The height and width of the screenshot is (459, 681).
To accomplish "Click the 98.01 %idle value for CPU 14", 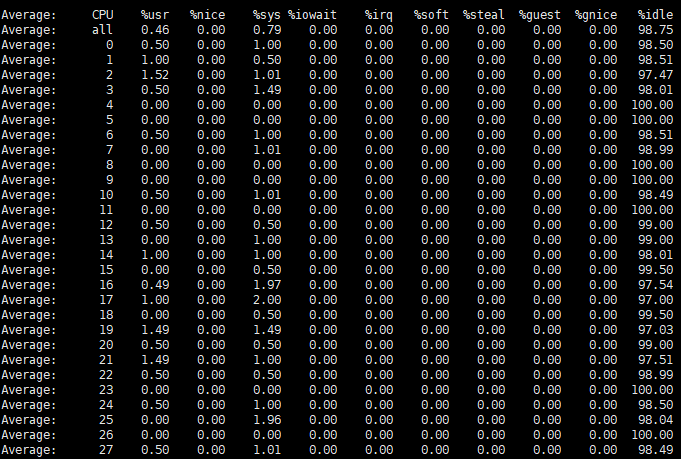I will (x=655, y=255).
